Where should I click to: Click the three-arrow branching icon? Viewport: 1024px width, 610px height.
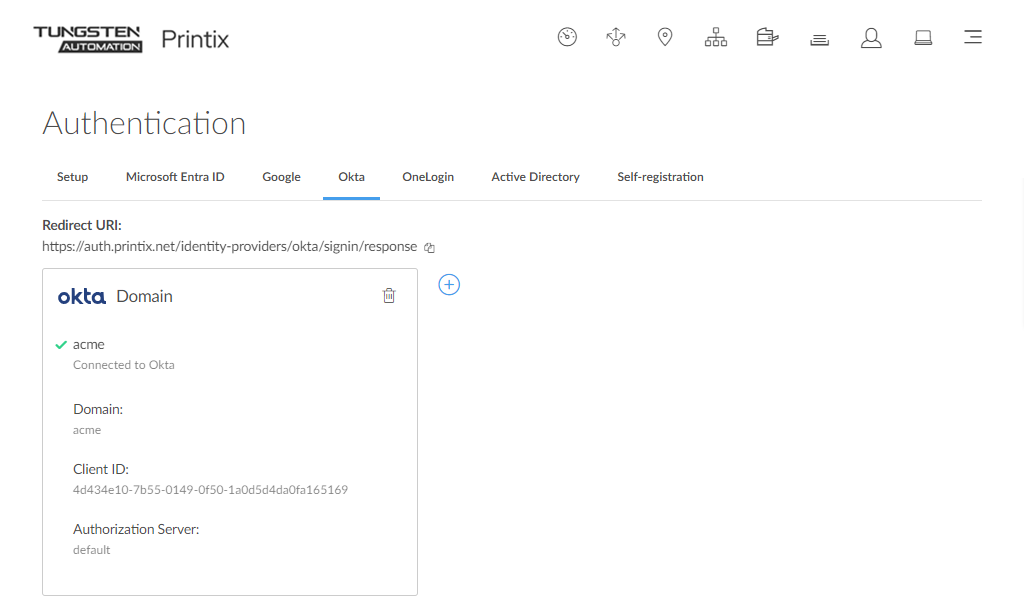616,38
